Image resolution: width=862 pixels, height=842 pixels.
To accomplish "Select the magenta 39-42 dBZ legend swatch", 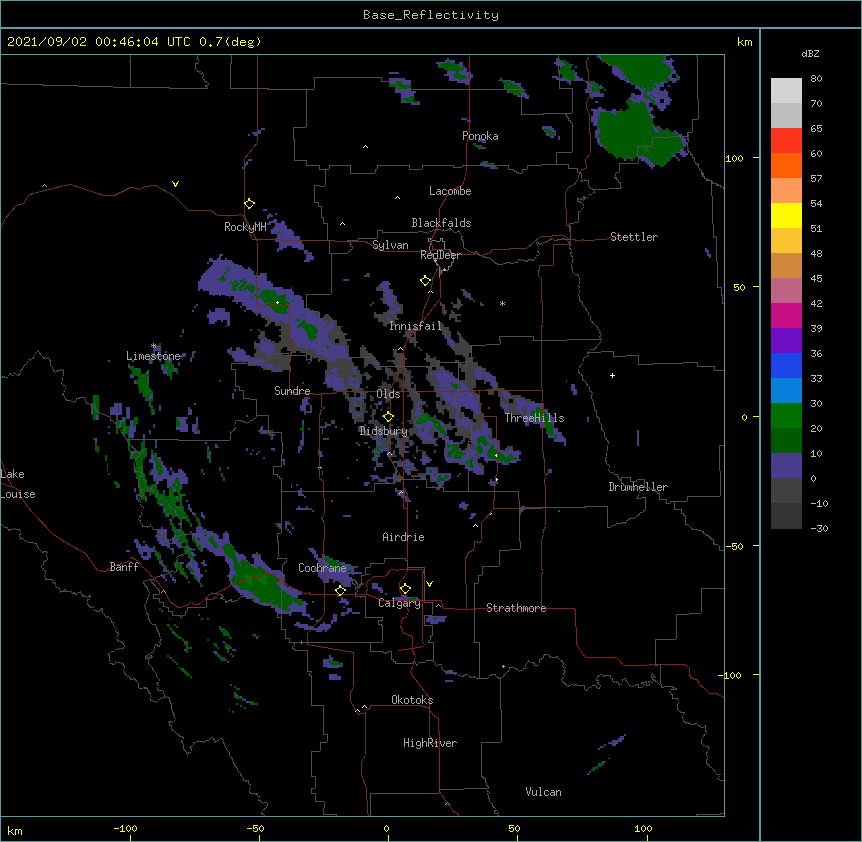I will point(786,315).
